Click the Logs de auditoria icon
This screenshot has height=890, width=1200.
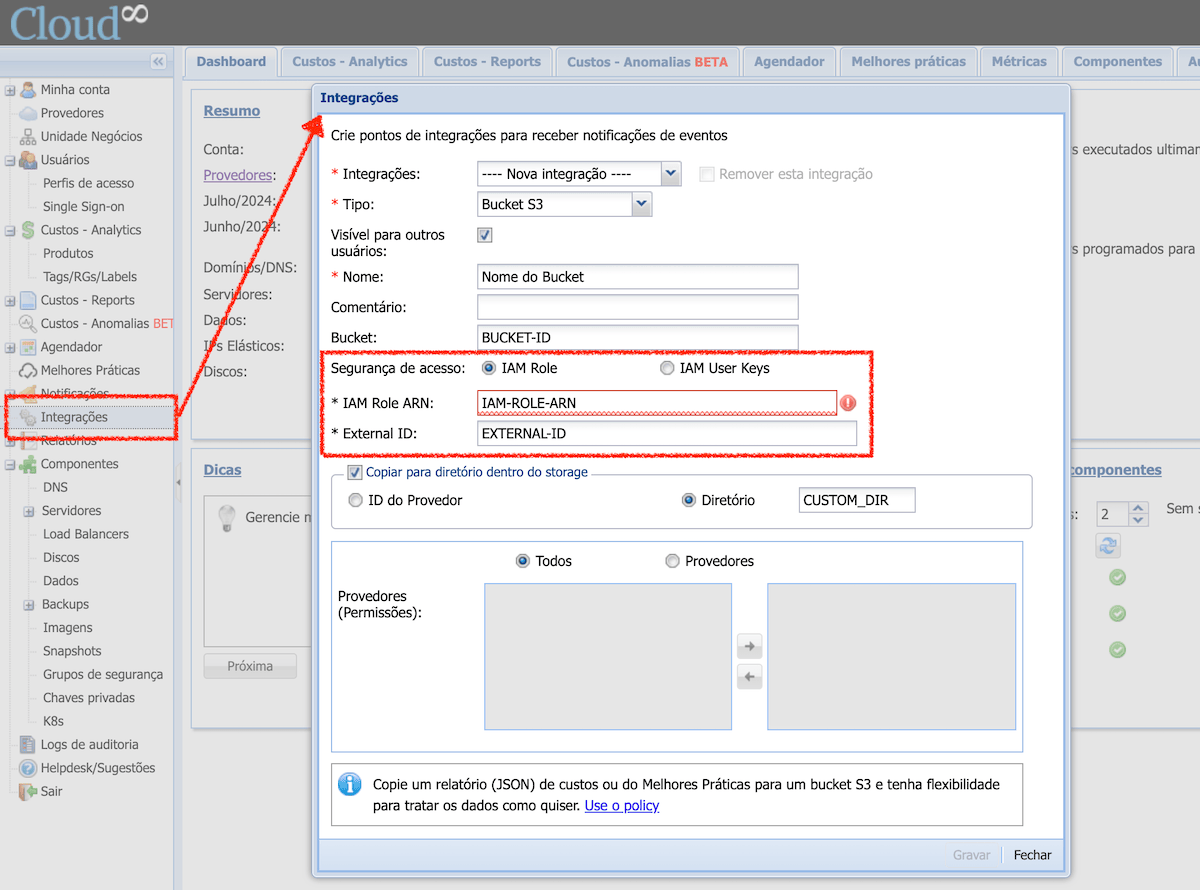click(28, 745)
